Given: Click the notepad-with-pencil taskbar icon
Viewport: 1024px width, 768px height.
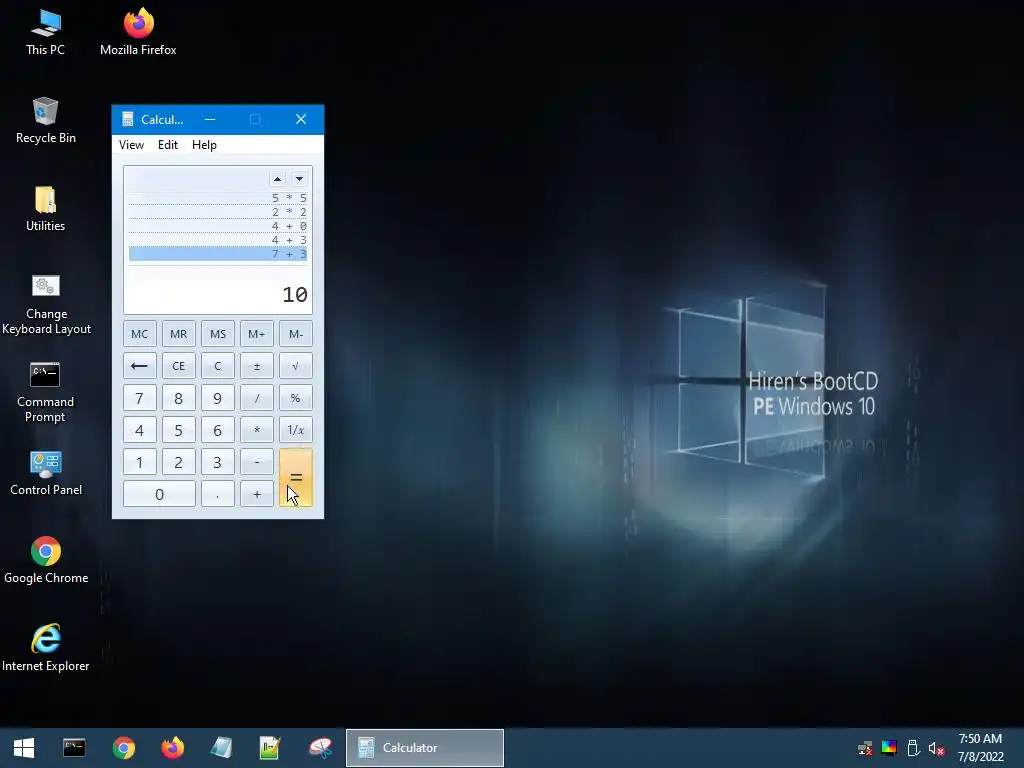Looking at the screenshot, I should click(x=270, y=748).
